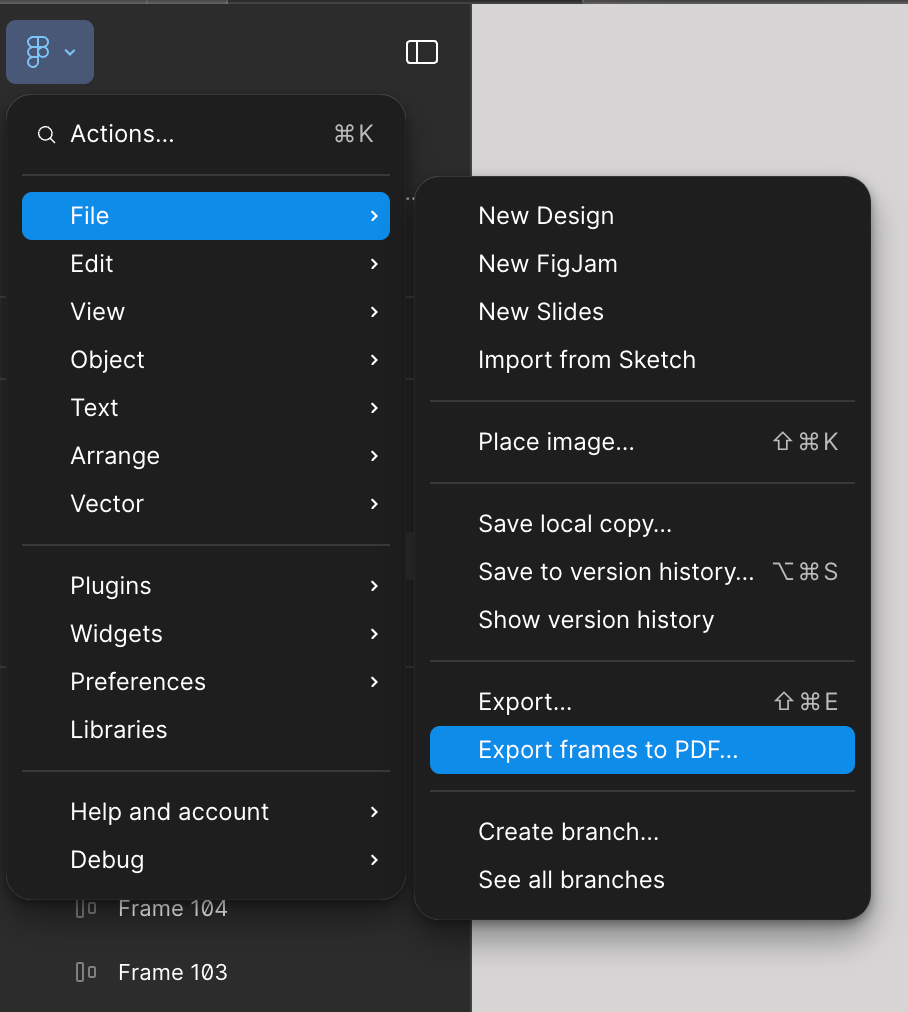Image resolution: width=908 pixels, height=1012 pixels.
Task: Choose New Design in the File submenu
Action: click(x=642, y=216)
